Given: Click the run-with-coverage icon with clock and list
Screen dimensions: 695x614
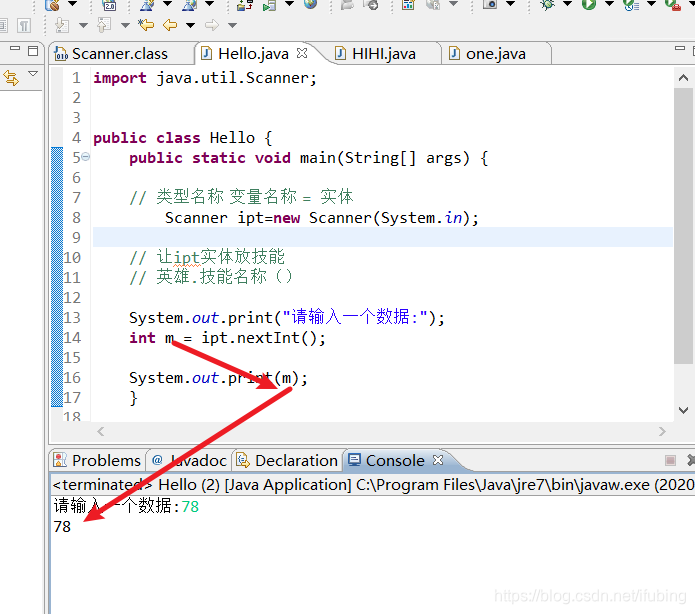Looking at the screenshot, I should pyautogui.click(x=631, y=4).
